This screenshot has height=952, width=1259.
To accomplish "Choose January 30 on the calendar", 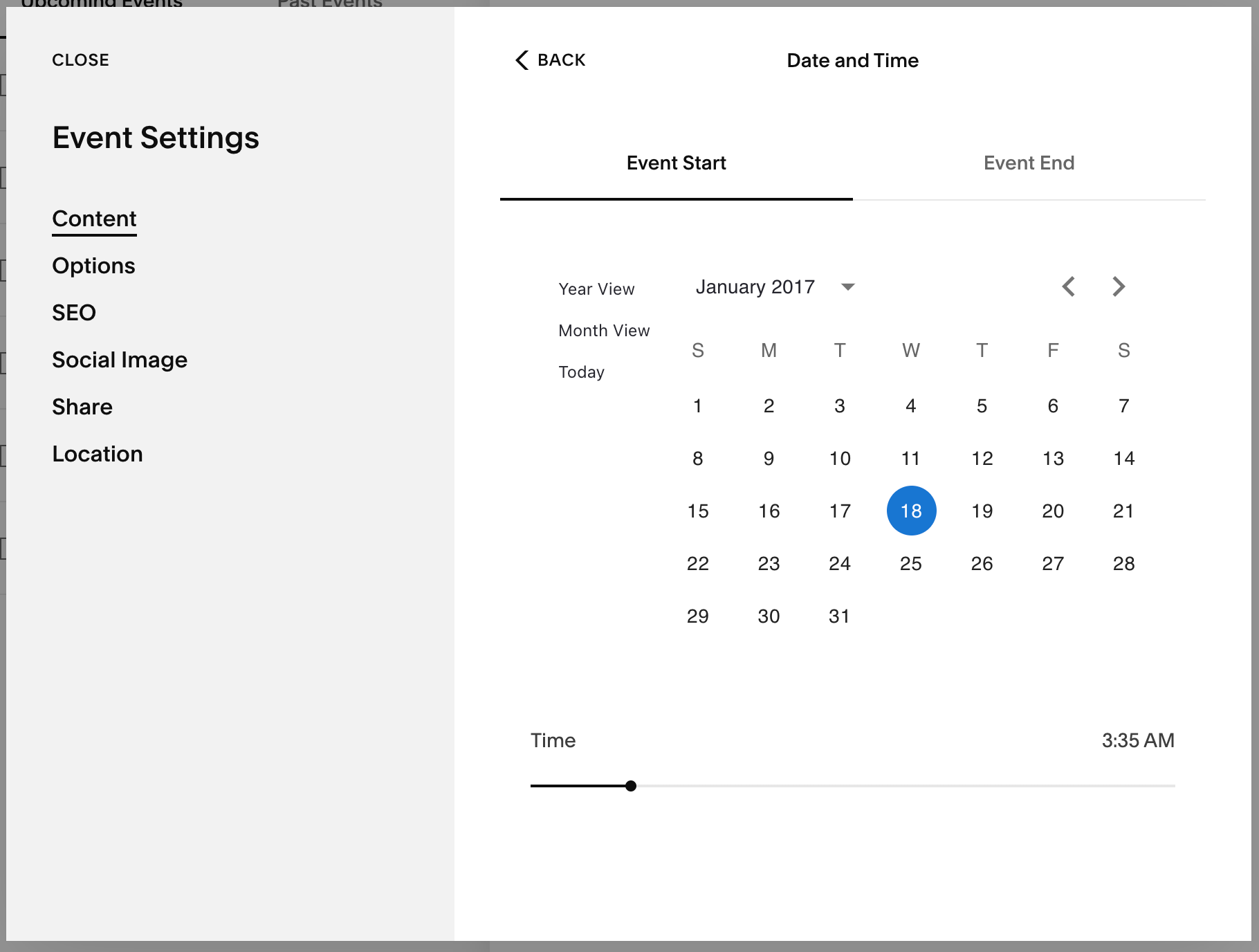I will [x=769, y=616].
